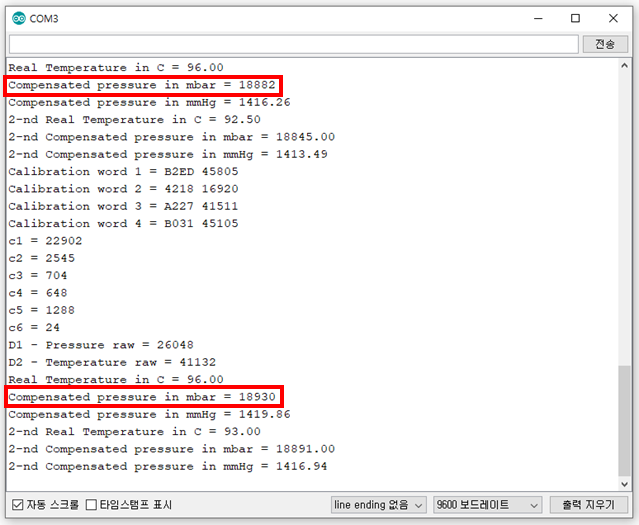Click the vertical scrollbar thumb
The width and height of the screenshot is (639, 525).
pos(624,421)
